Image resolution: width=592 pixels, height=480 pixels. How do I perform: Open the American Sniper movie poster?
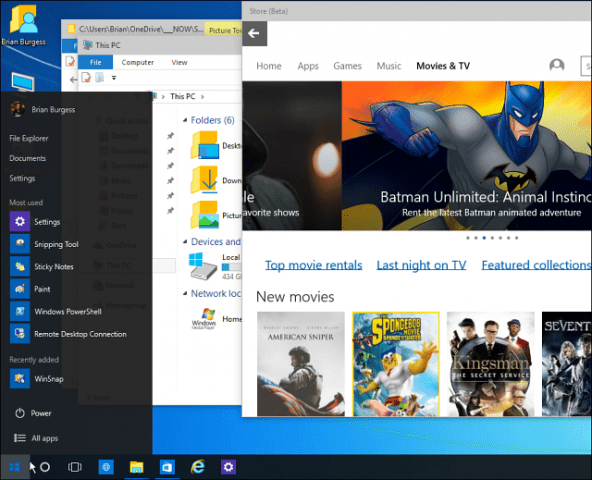pos(301,364)
